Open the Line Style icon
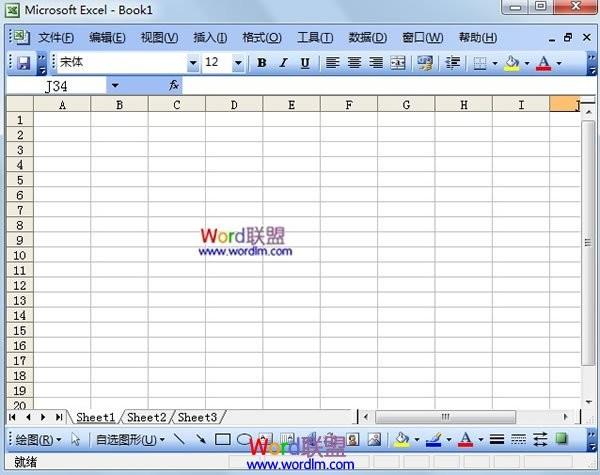This screenshot has width=600, height=475. (x=497, y=439)
